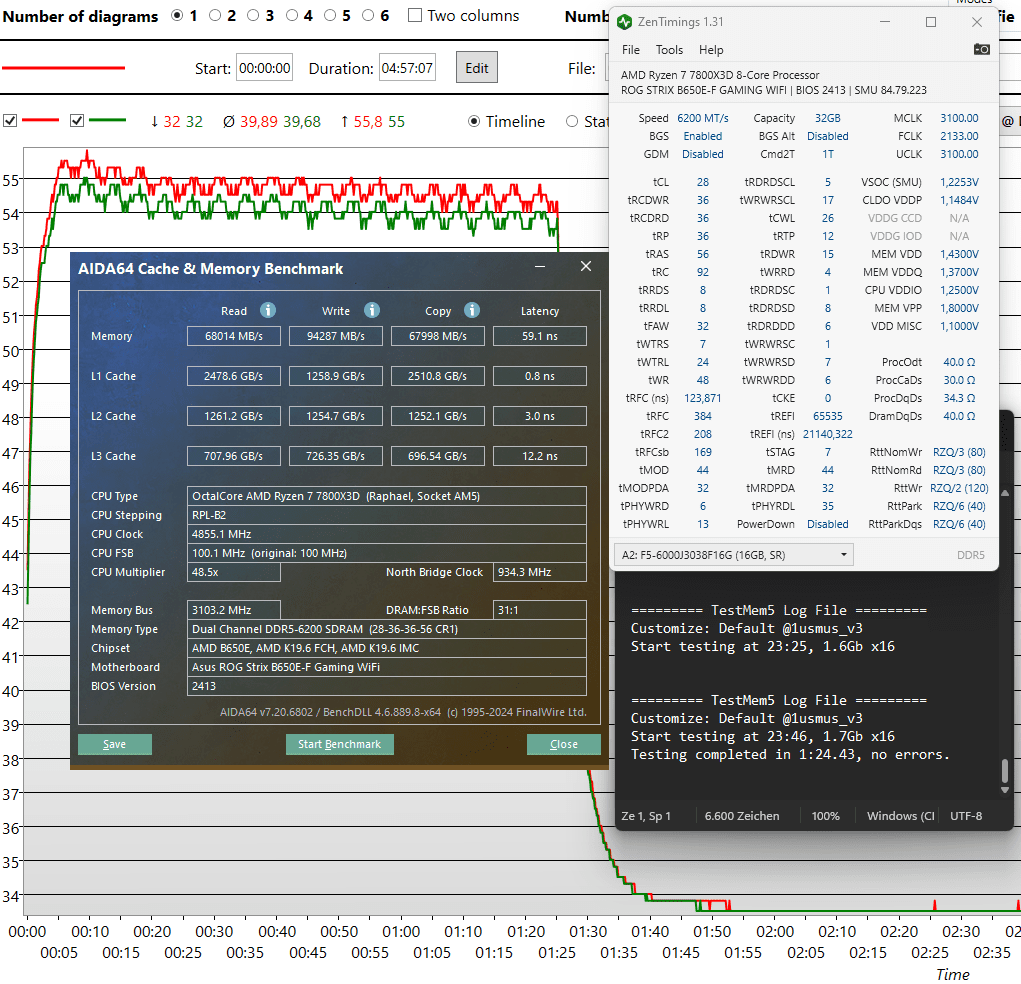Click Start Benchmark in AIDA64
This screenshot has height=984, width=1021.
tap(339, 744)
